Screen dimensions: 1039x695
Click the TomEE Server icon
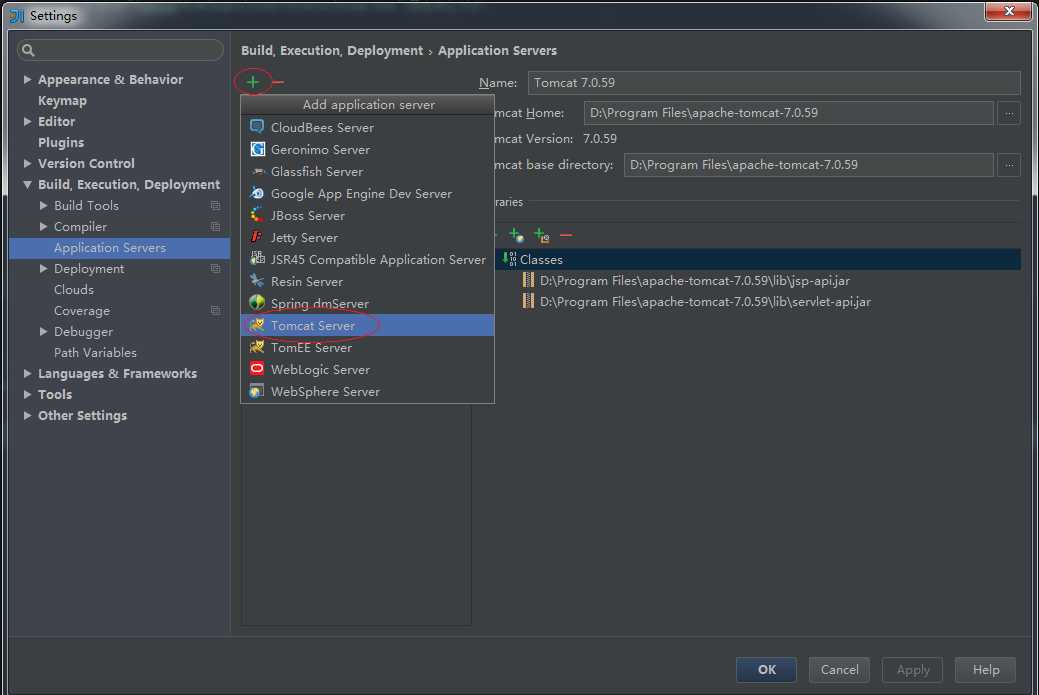pyautogui.click(x=257, y=347)
